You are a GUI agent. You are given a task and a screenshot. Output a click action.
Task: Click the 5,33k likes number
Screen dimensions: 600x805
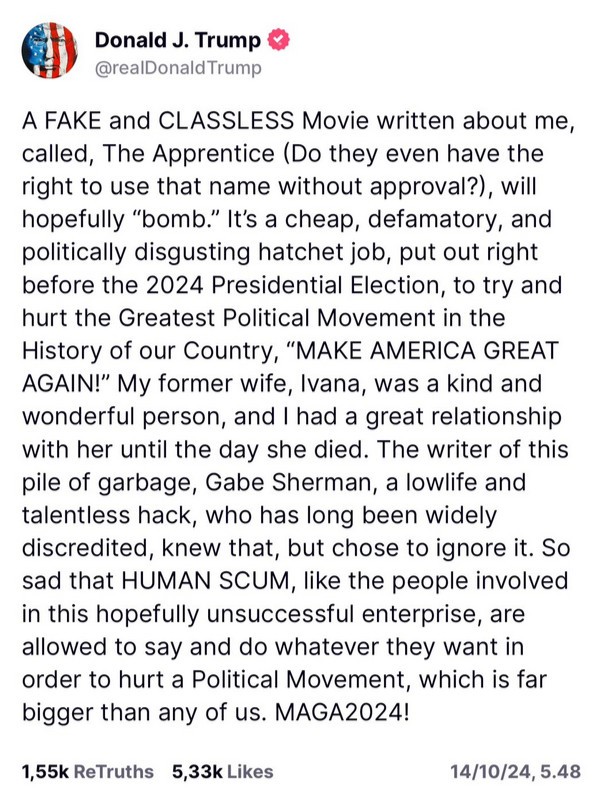(193, 771)
